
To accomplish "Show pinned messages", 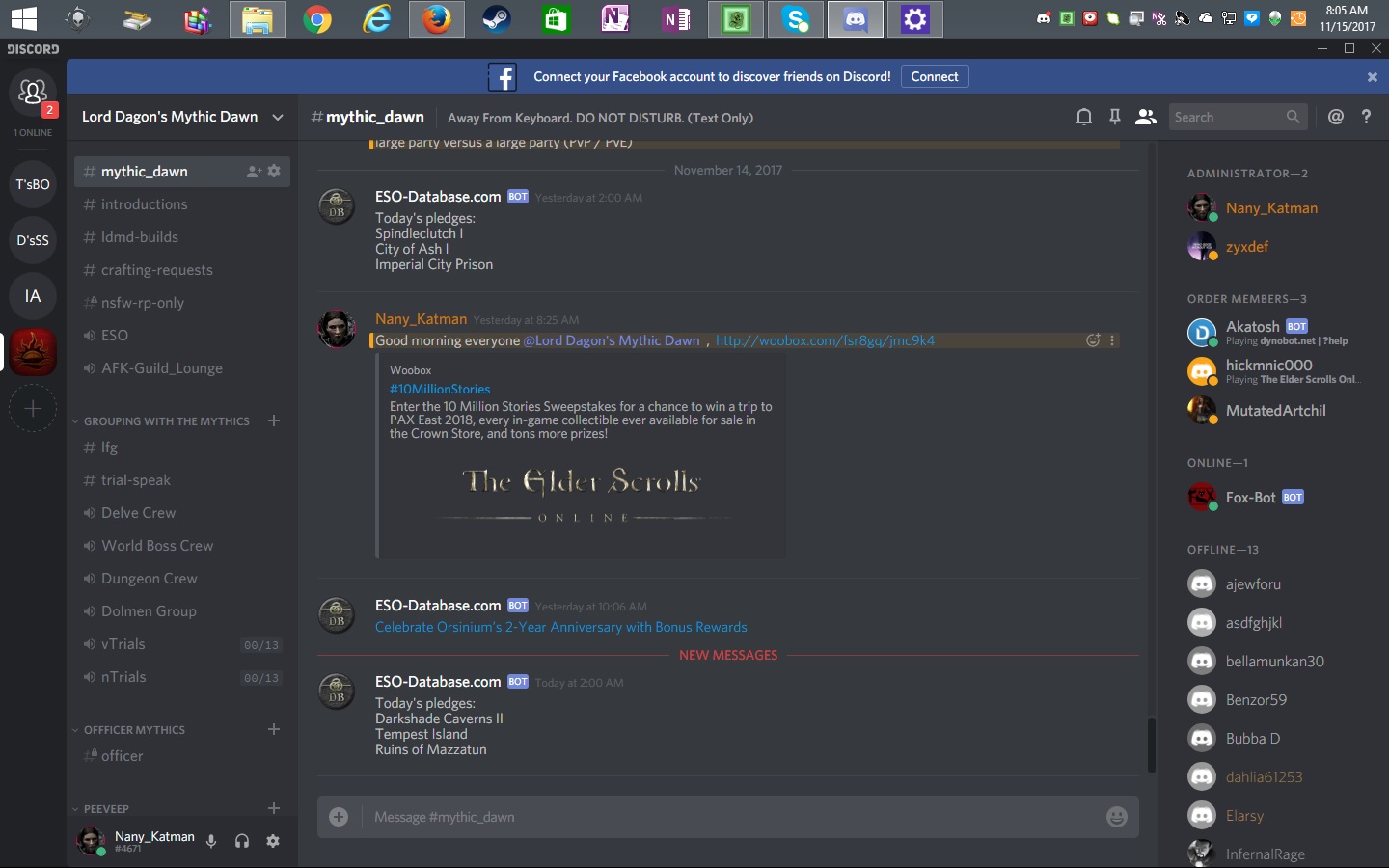I will click(x=1114, y=117).
